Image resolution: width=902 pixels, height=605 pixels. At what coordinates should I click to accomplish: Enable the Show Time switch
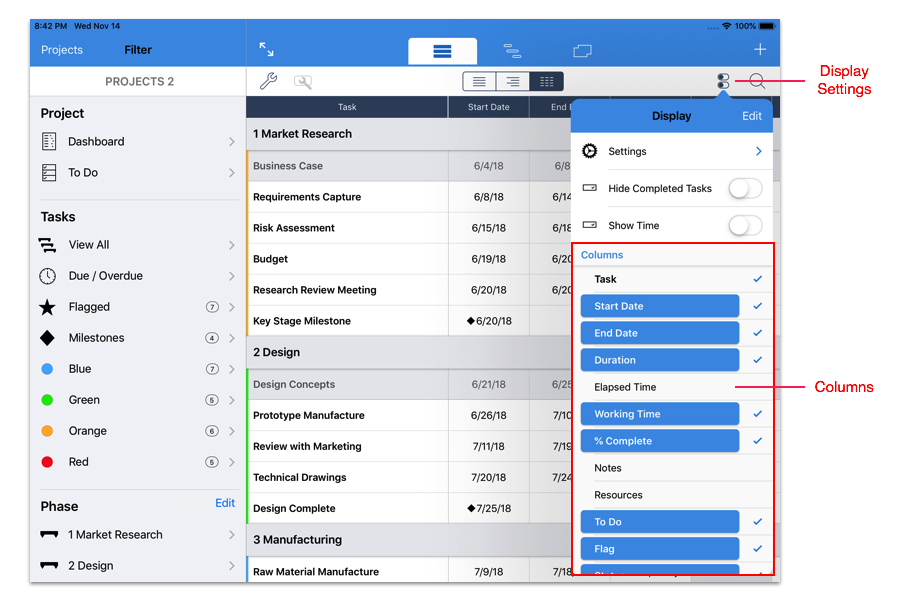coord(745,225)
